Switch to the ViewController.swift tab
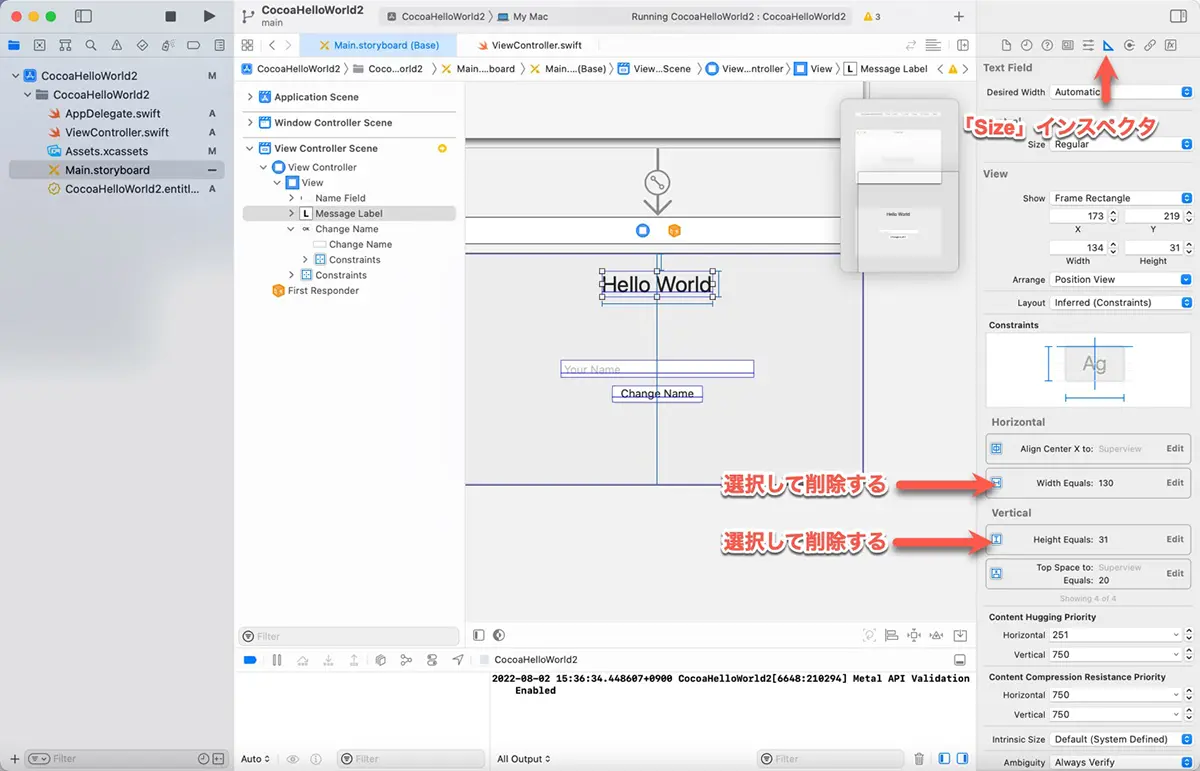This screenshot has width=1200, height=771. (529, 45)
